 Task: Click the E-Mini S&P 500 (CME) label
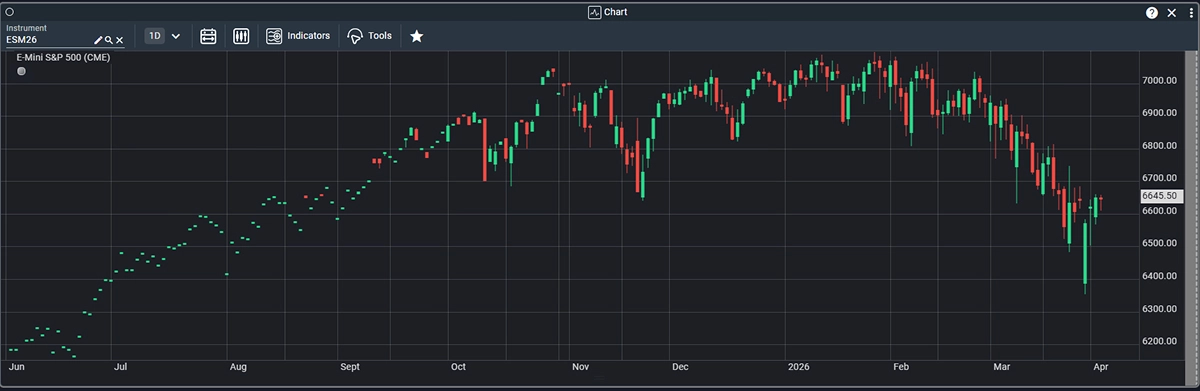click(63, 58)
